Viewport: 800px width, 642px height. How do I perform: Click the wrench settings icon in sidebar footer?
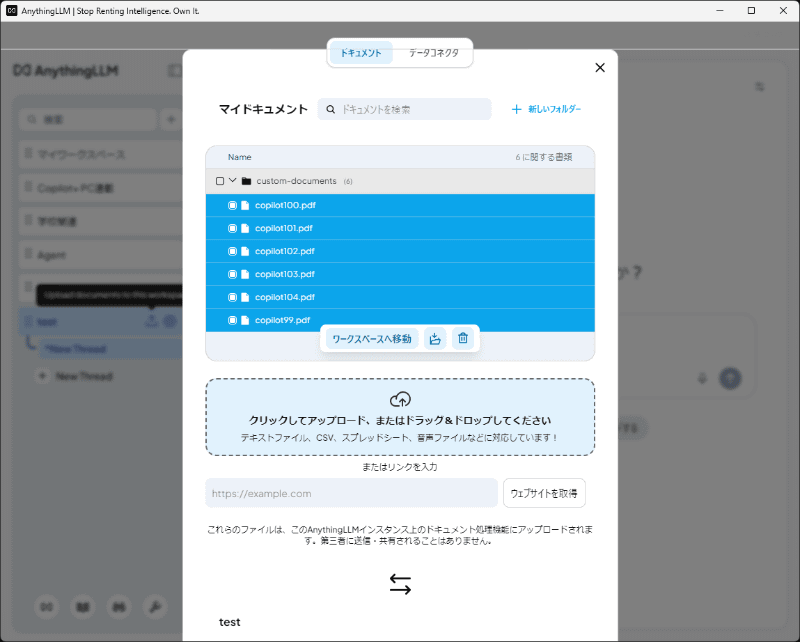(x=155, y=607)
